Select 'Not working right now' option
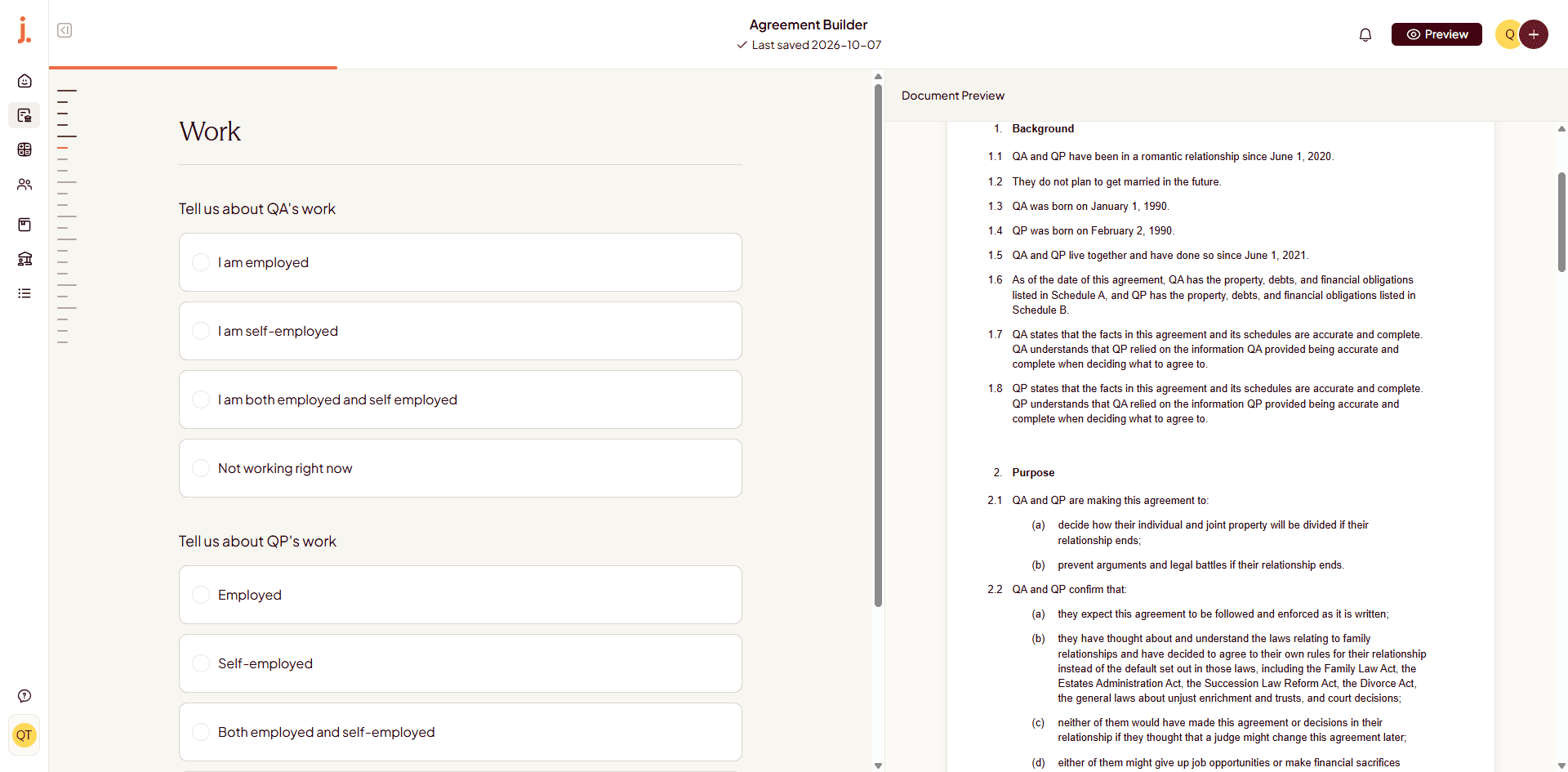Viewport: 1568px width, 772px height. click(x=461, y=468)
